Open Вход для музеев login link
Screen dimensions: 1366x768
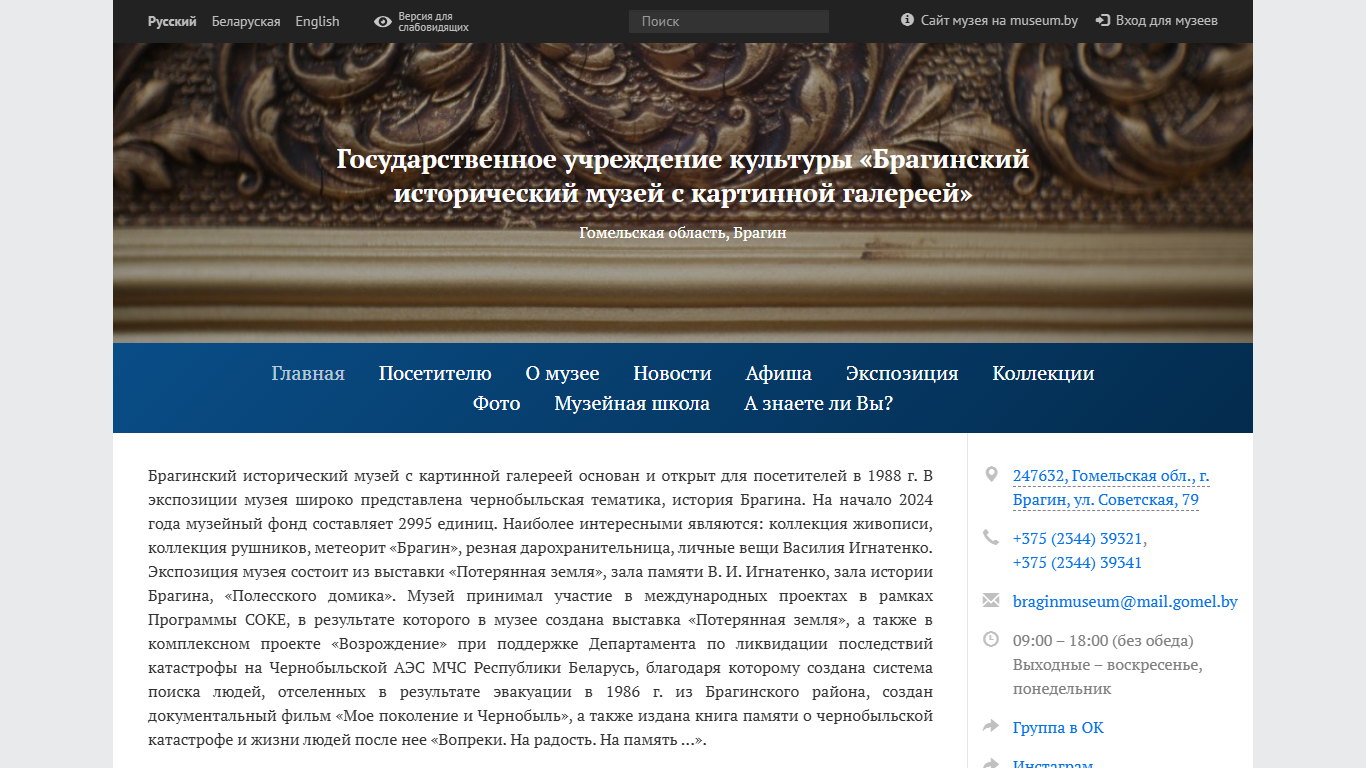point(1166,20)
